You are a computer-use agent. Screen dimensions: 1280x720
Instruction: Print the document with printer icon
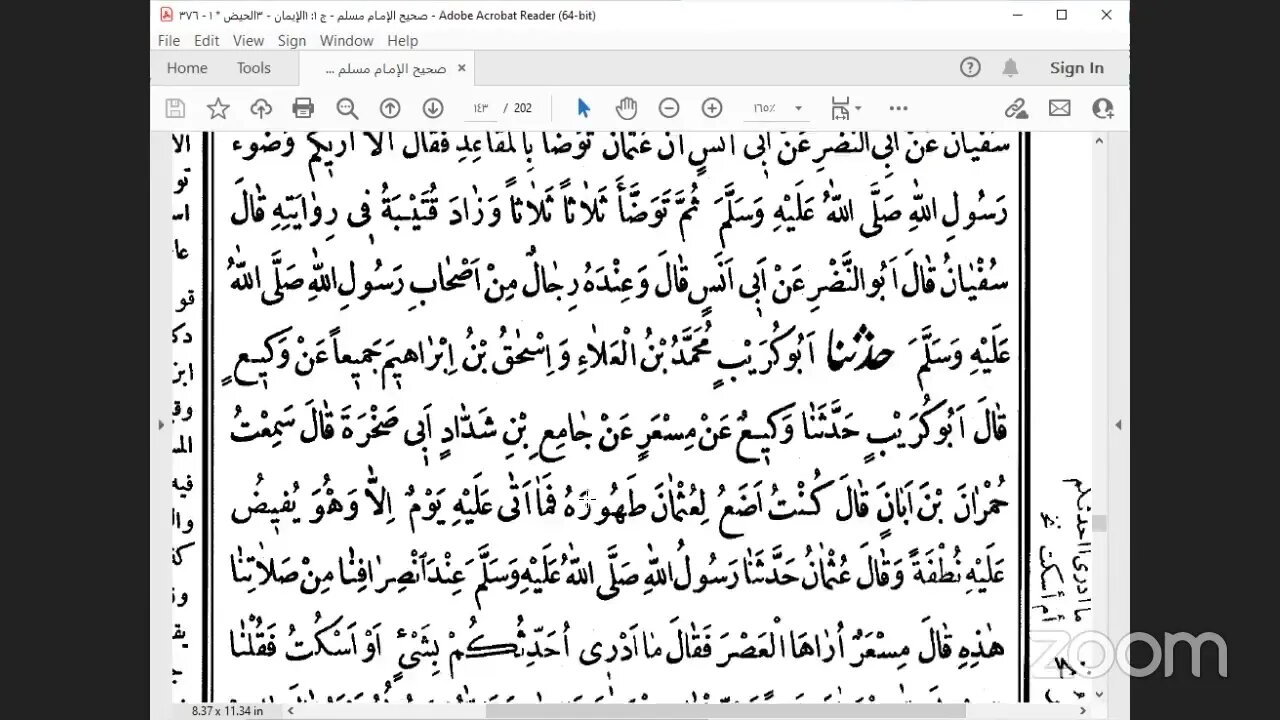304,108
